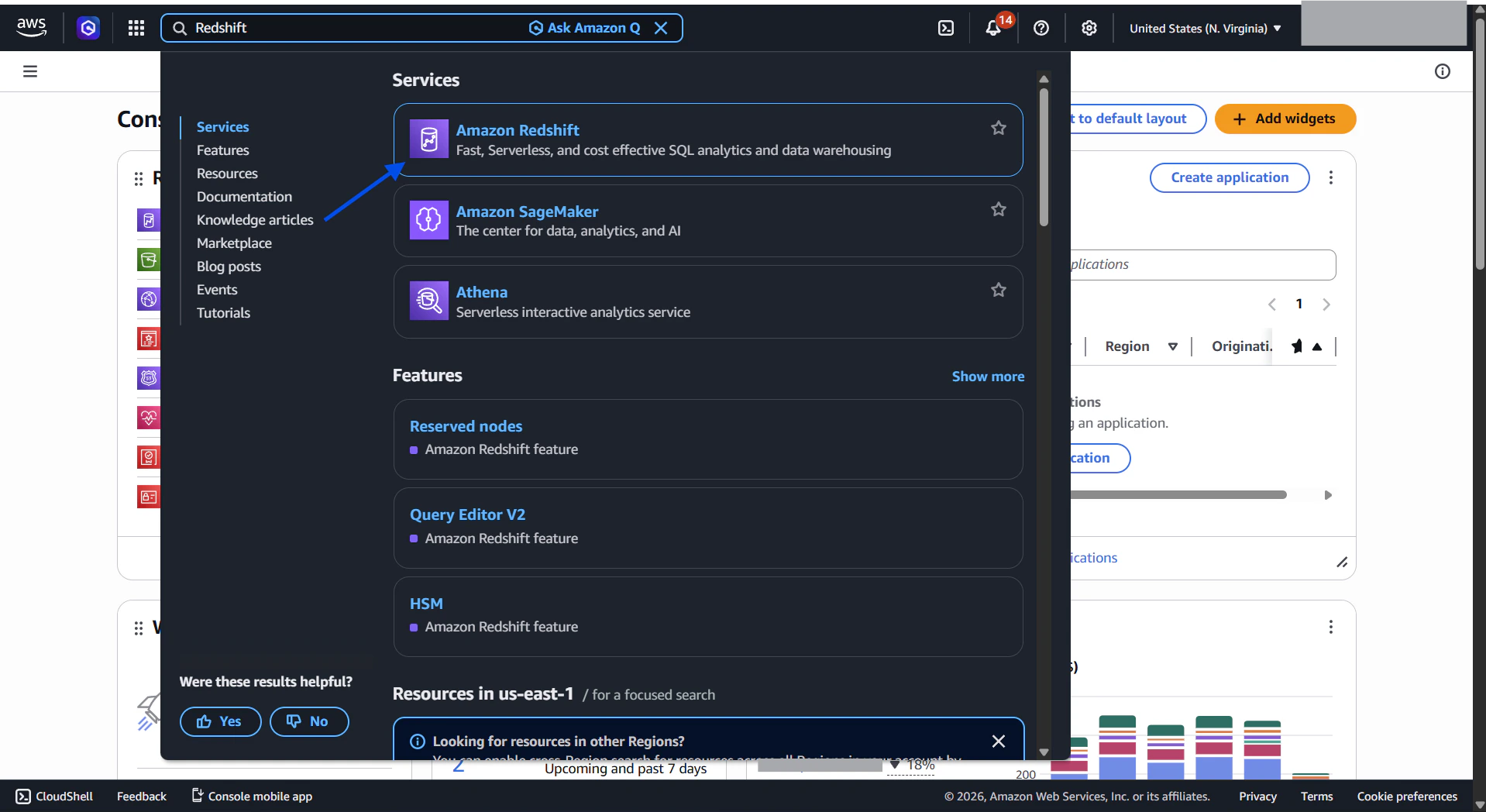1486x812 pixels.
Task: Favorite Amazon SageMaker with star
Action: (x=999, y=209)
